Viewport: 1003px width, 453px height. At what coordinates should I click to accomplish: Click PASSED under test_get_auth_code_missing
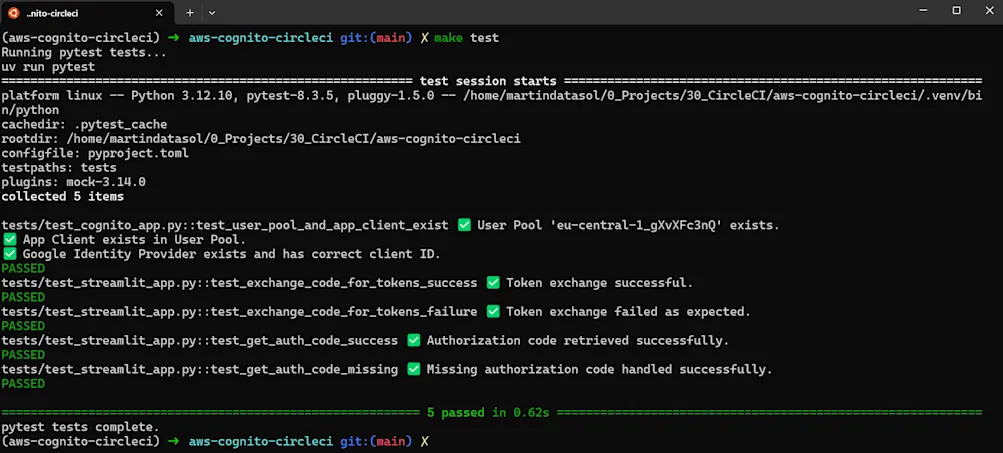pyautogui.click(x=23, y=384)
